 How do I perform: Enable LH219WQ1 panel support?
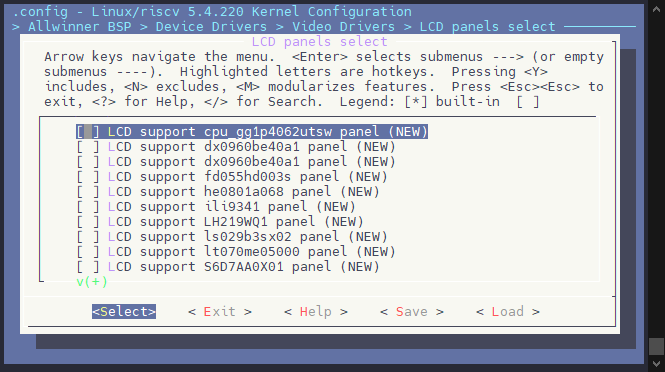tap(88, 222)
